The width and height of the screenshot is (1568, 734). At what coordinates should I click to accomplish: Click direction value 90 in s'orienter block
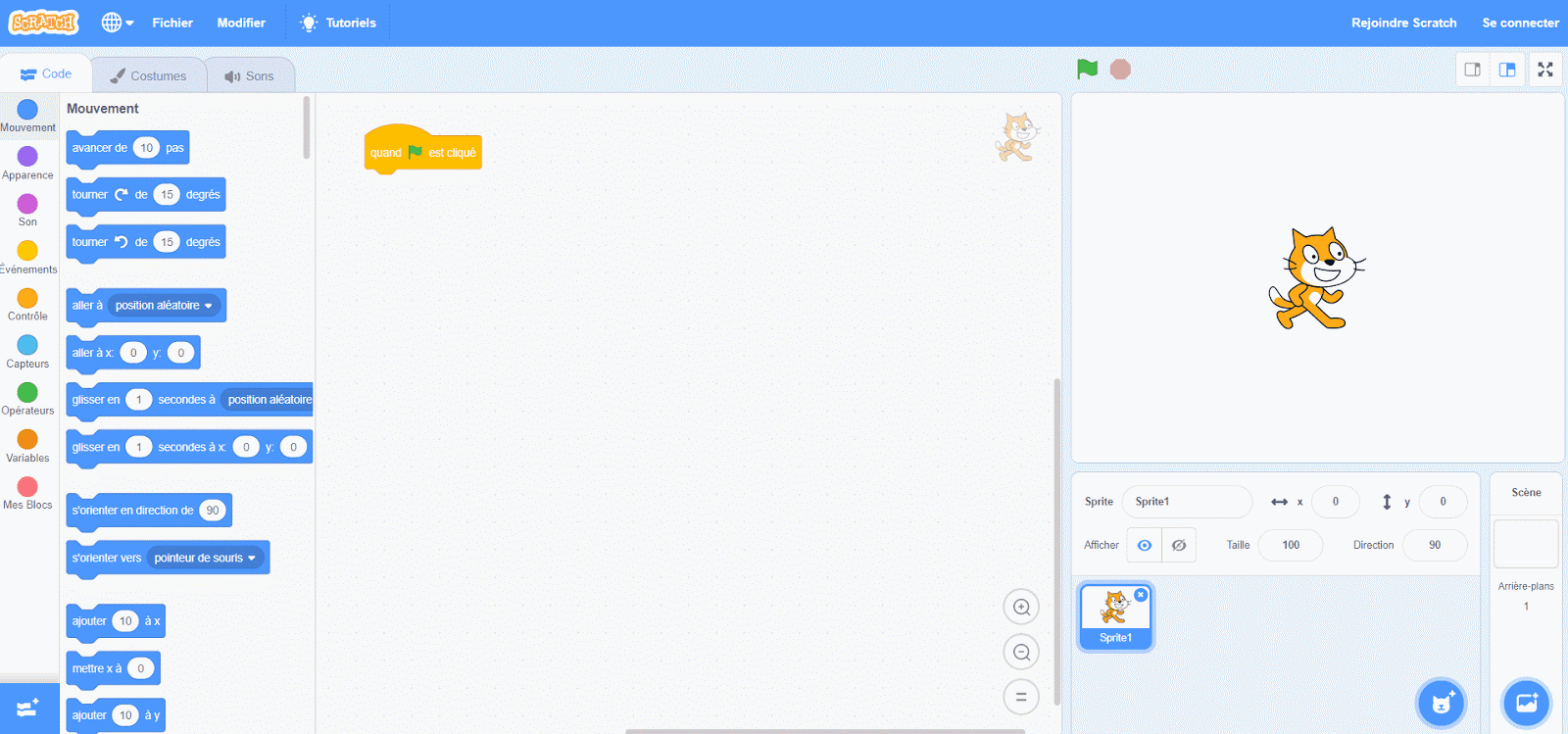click(212, 511)
